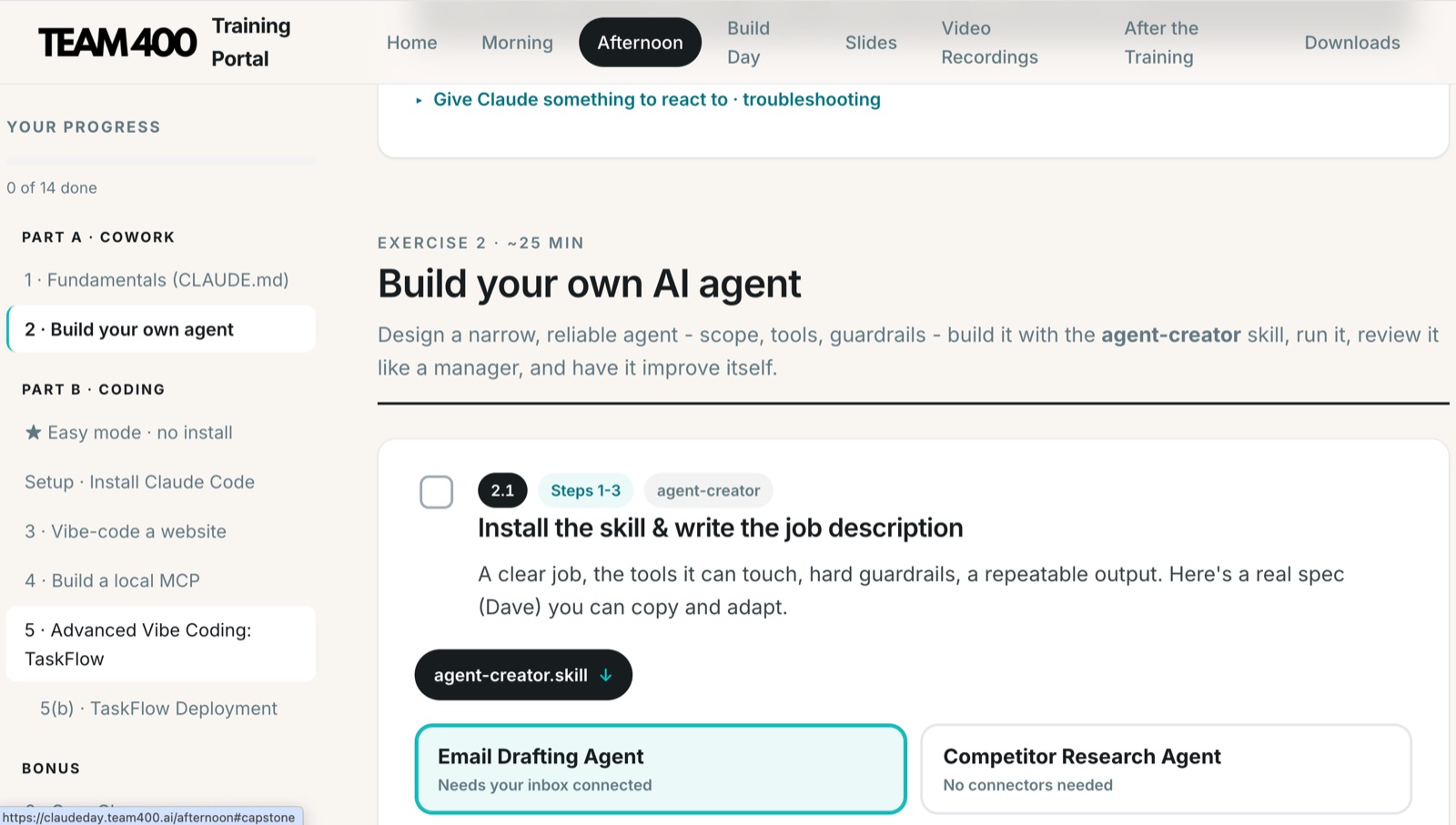Open Setup · Install Claude Code
This screenshot has height=825, width=1456.
click(161, 482)
